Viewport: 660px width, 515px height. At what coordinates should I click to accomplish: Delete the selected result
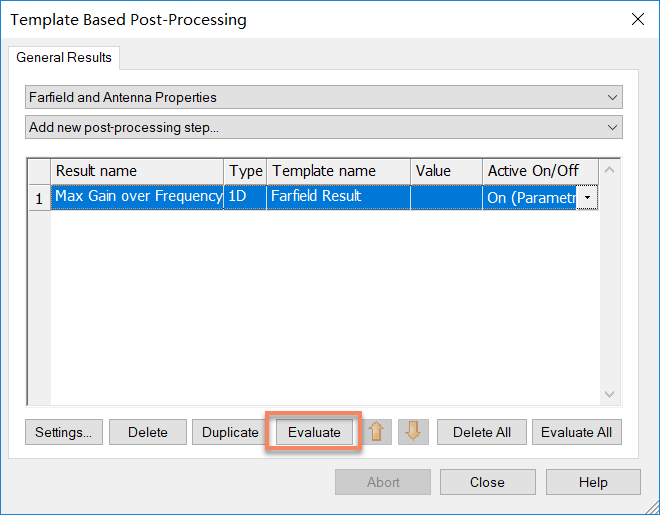[148, 432]
